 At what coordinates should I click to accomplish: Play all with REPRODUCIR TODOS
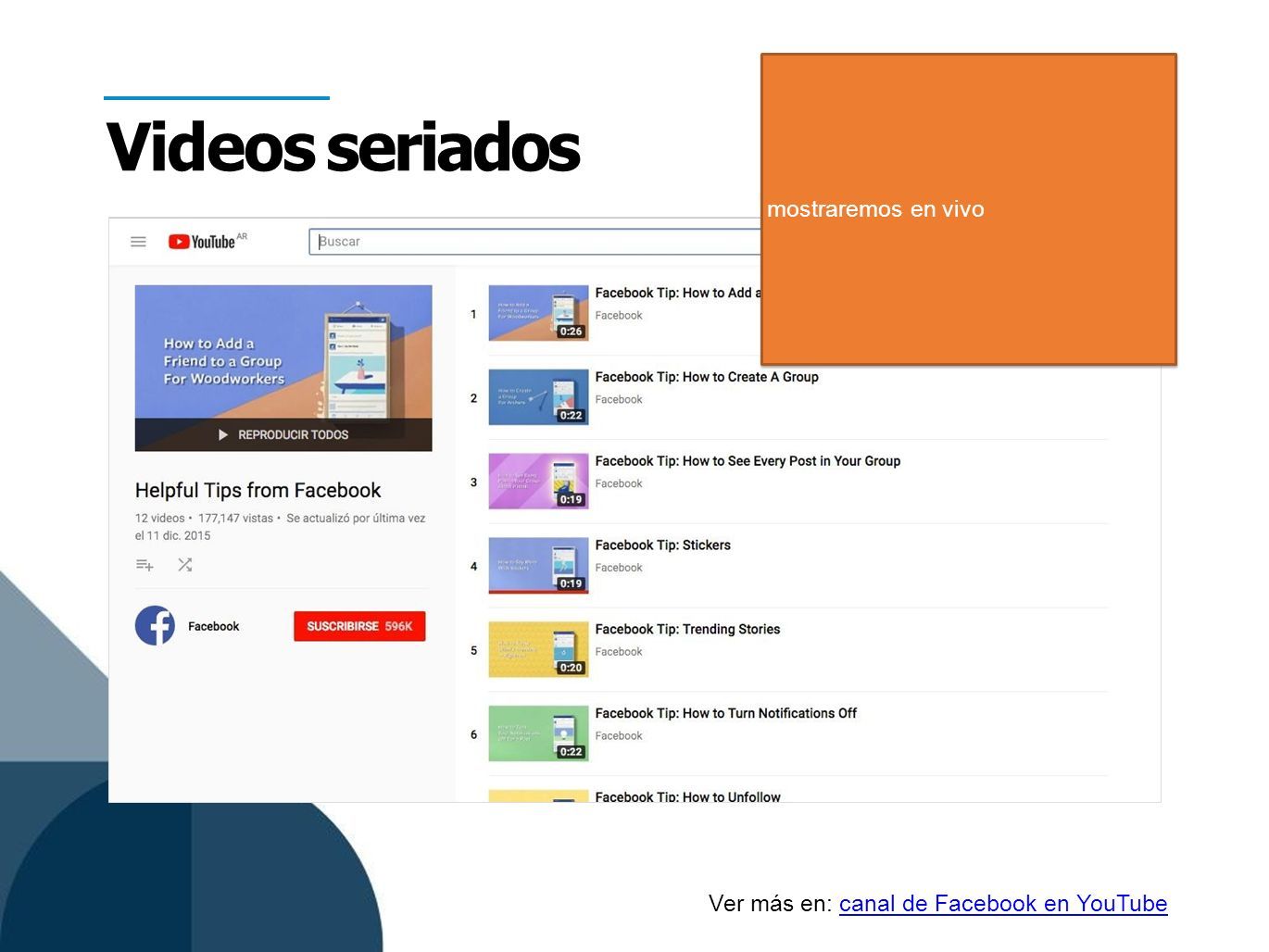(x=283, y=434)
